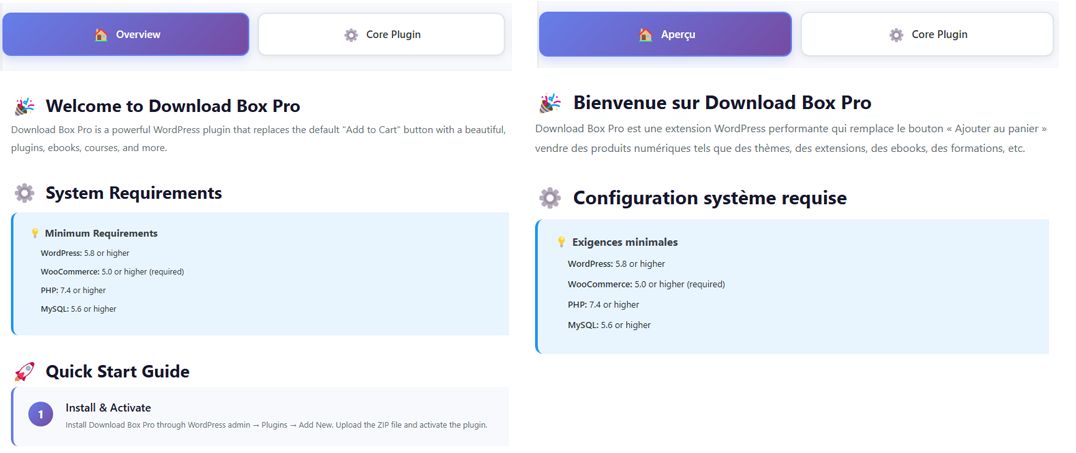Click the lightbulb icon by Exigences minimales
The width and height of the screenshot is (1076, 453).
pyautogui.click(x=561, y=242)
